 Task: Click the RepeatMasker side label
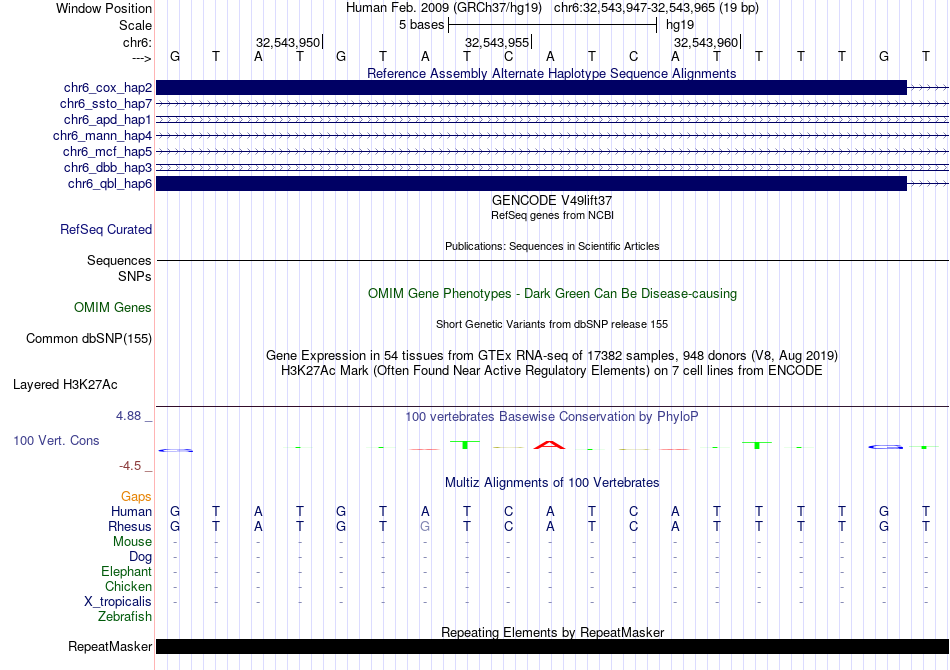point(110,647)
